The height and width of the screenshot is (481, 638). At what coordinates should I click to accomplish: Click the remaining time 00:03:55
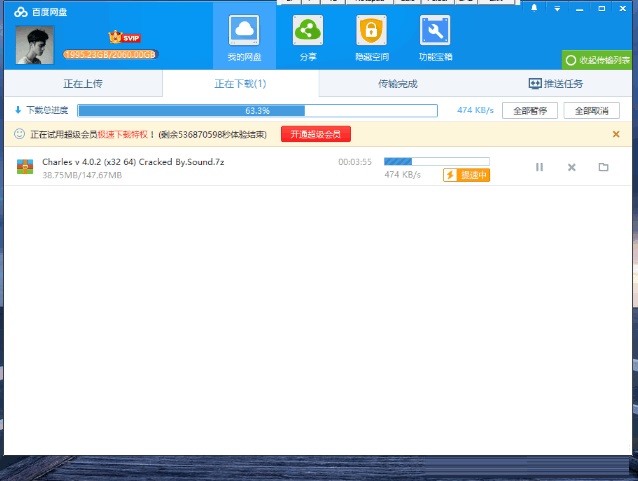(x=355, y=162)
